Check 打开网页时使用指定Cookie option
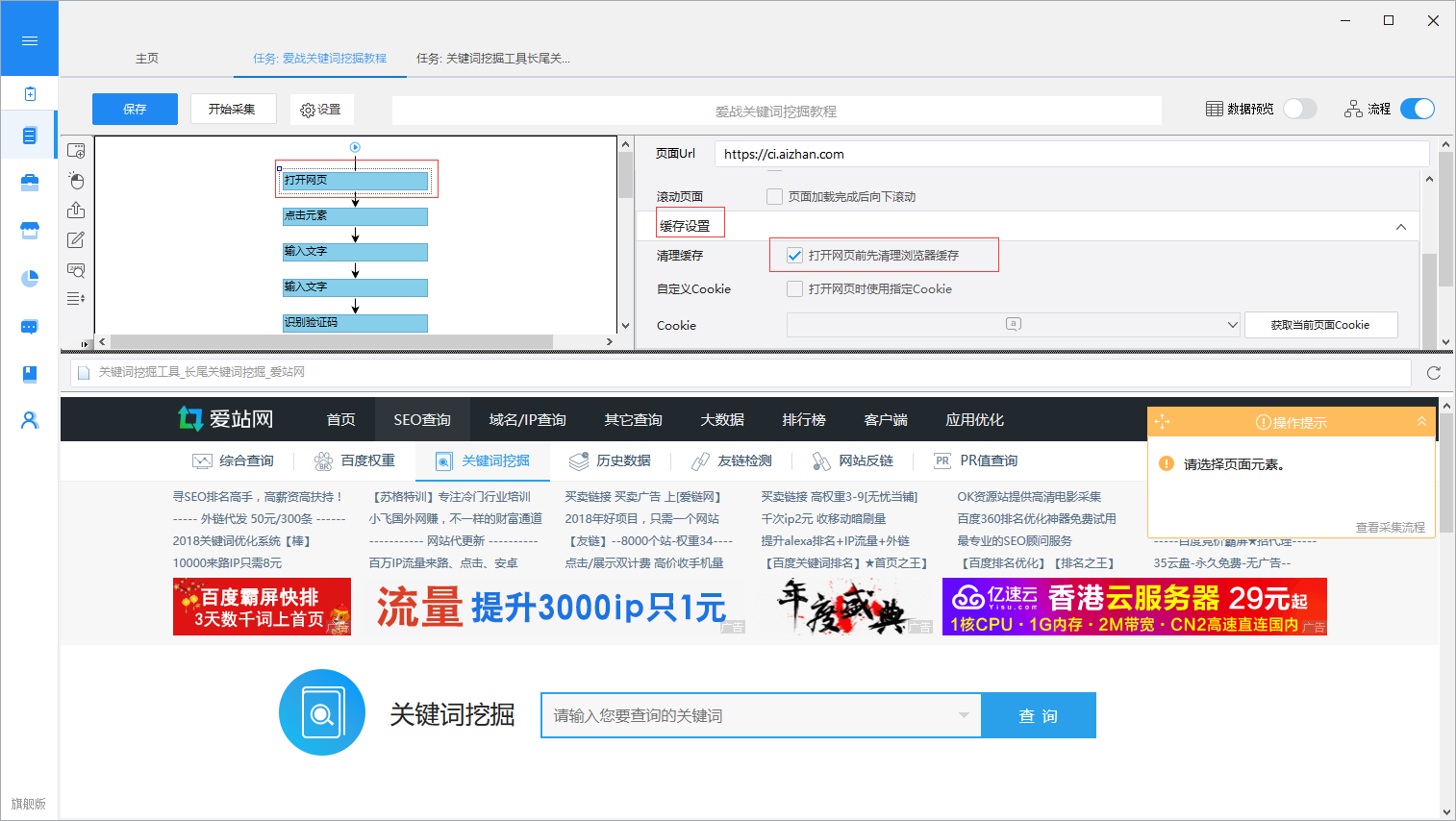The image size is (1456, 821). (794, 288)
